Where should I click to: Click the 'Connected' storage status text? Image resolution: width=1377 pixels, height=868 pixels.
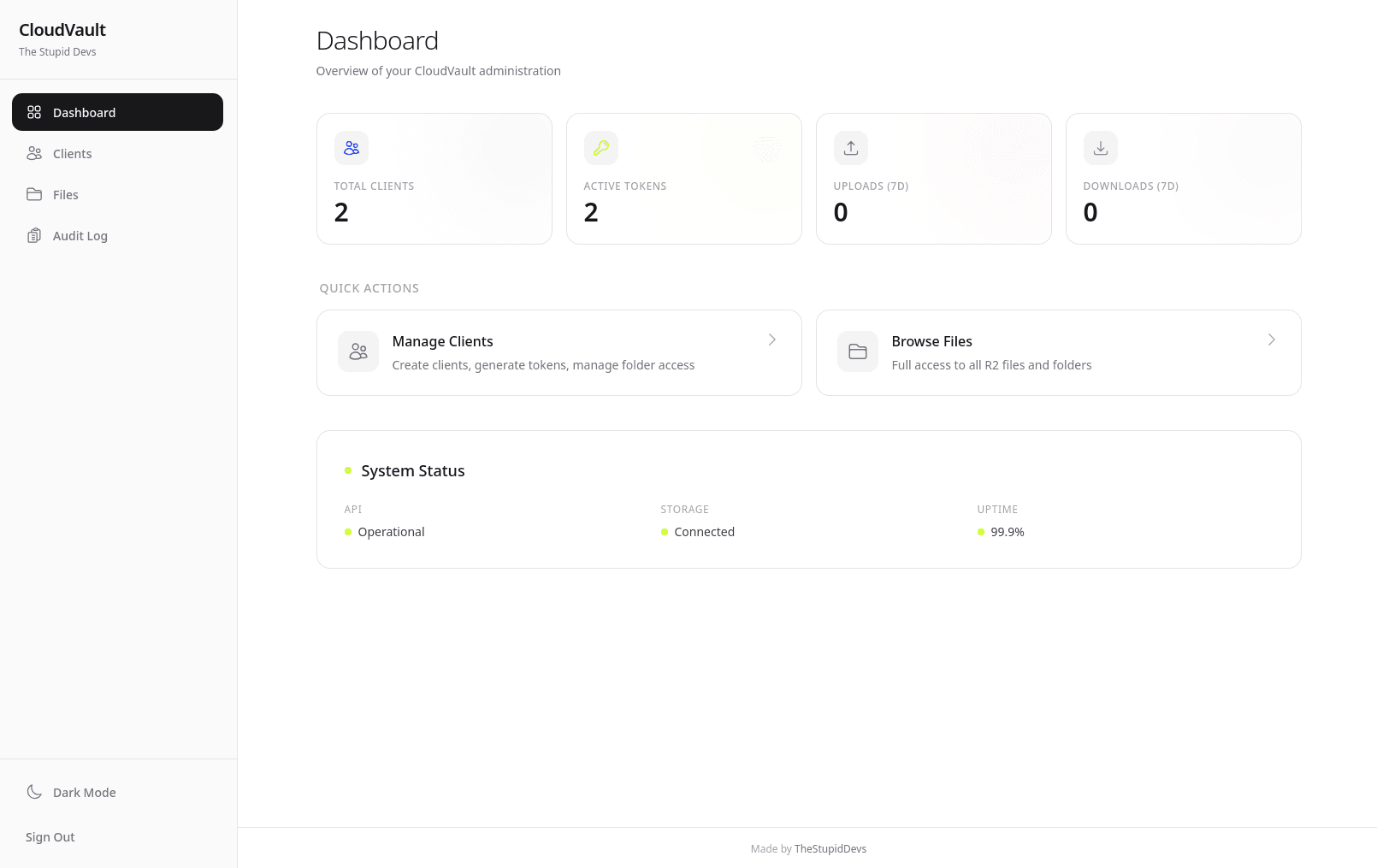click(x=704, y=532)
